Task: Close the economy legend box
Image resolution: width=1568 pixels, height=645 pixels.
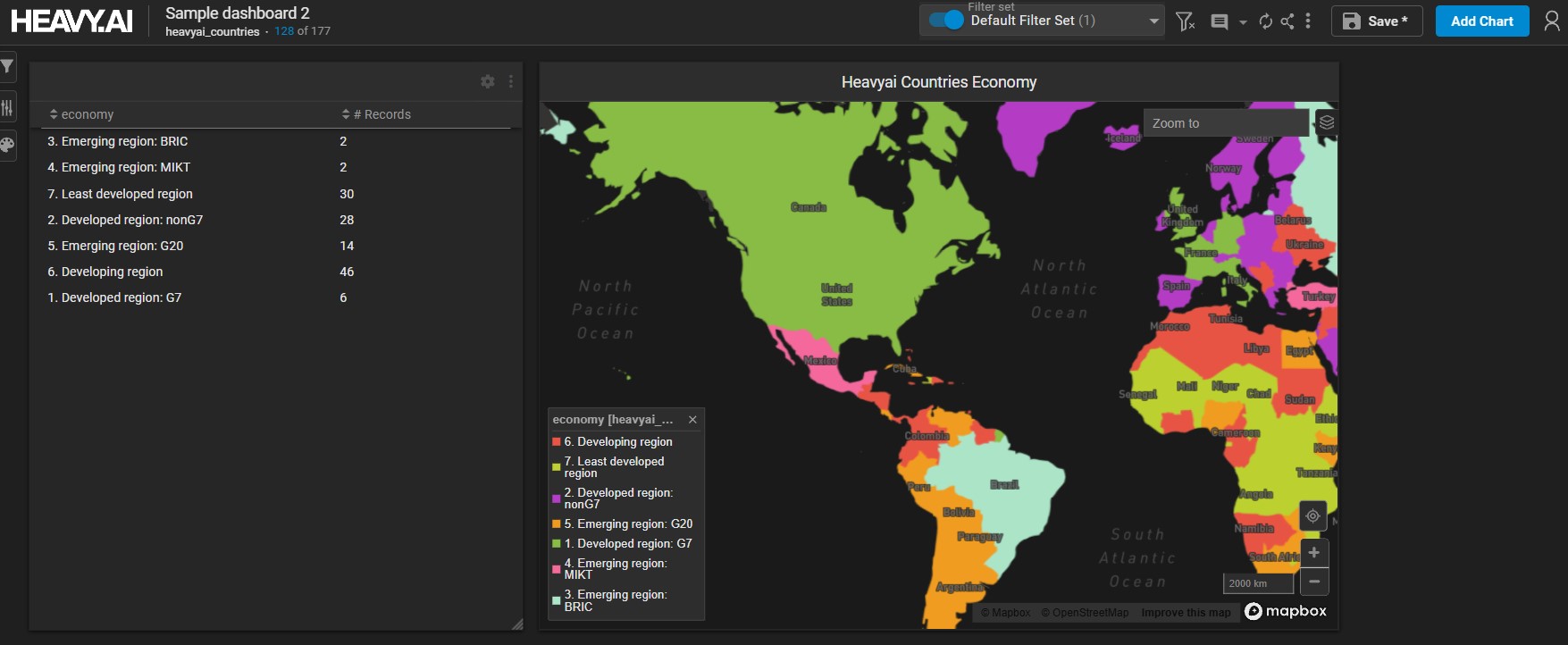Action: [x=692, y=420]
